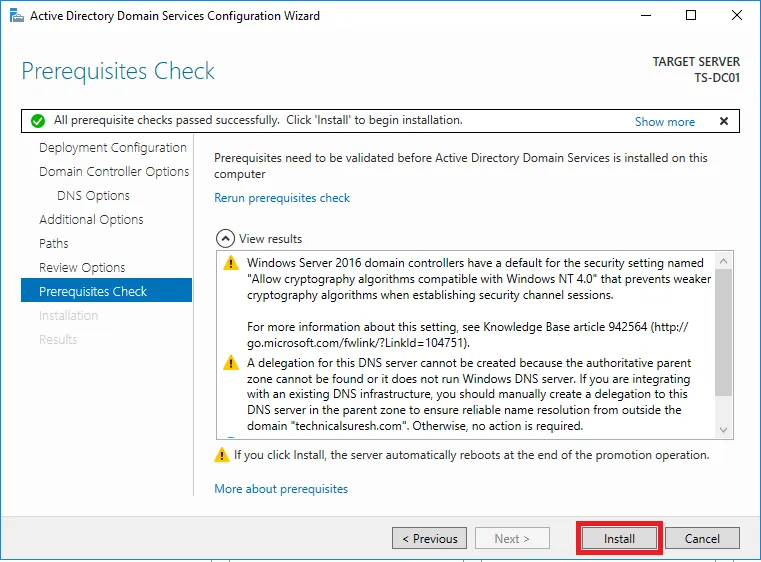761x562 pixels.
Task: Select Domain Controller Options step
Action: click(x=114, y=172)
